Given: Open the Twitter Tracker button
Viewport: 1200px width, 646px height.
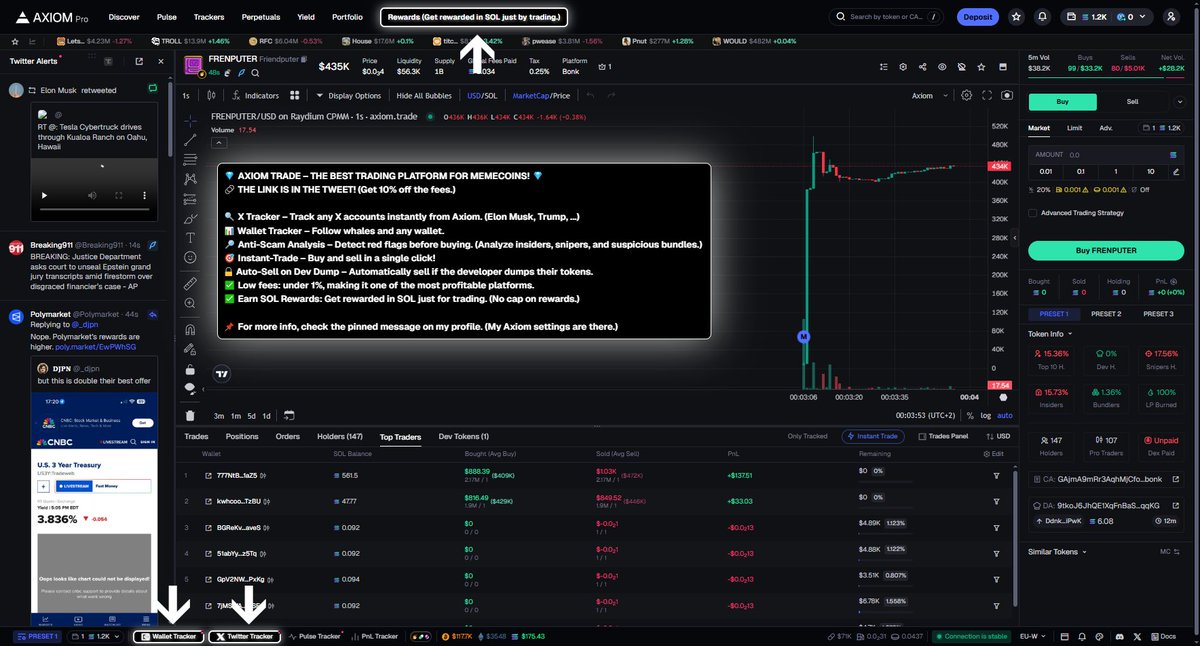Looking at the screenshot, I should pyautogui.click(x=245, y=636).
